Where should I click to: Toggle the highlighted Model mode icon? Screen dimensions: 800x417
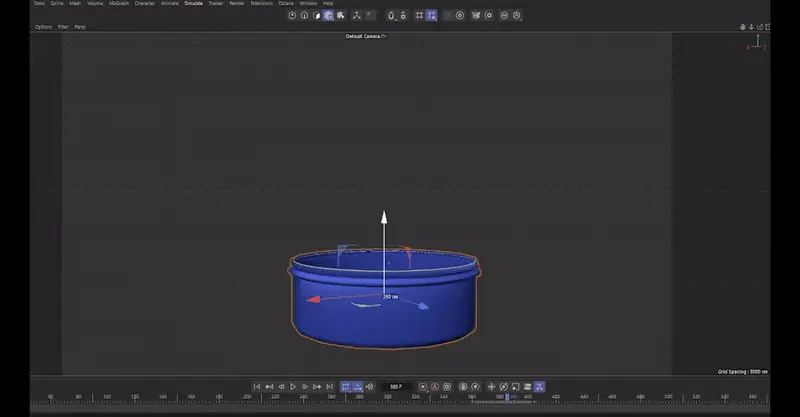[x=329, y=15]
